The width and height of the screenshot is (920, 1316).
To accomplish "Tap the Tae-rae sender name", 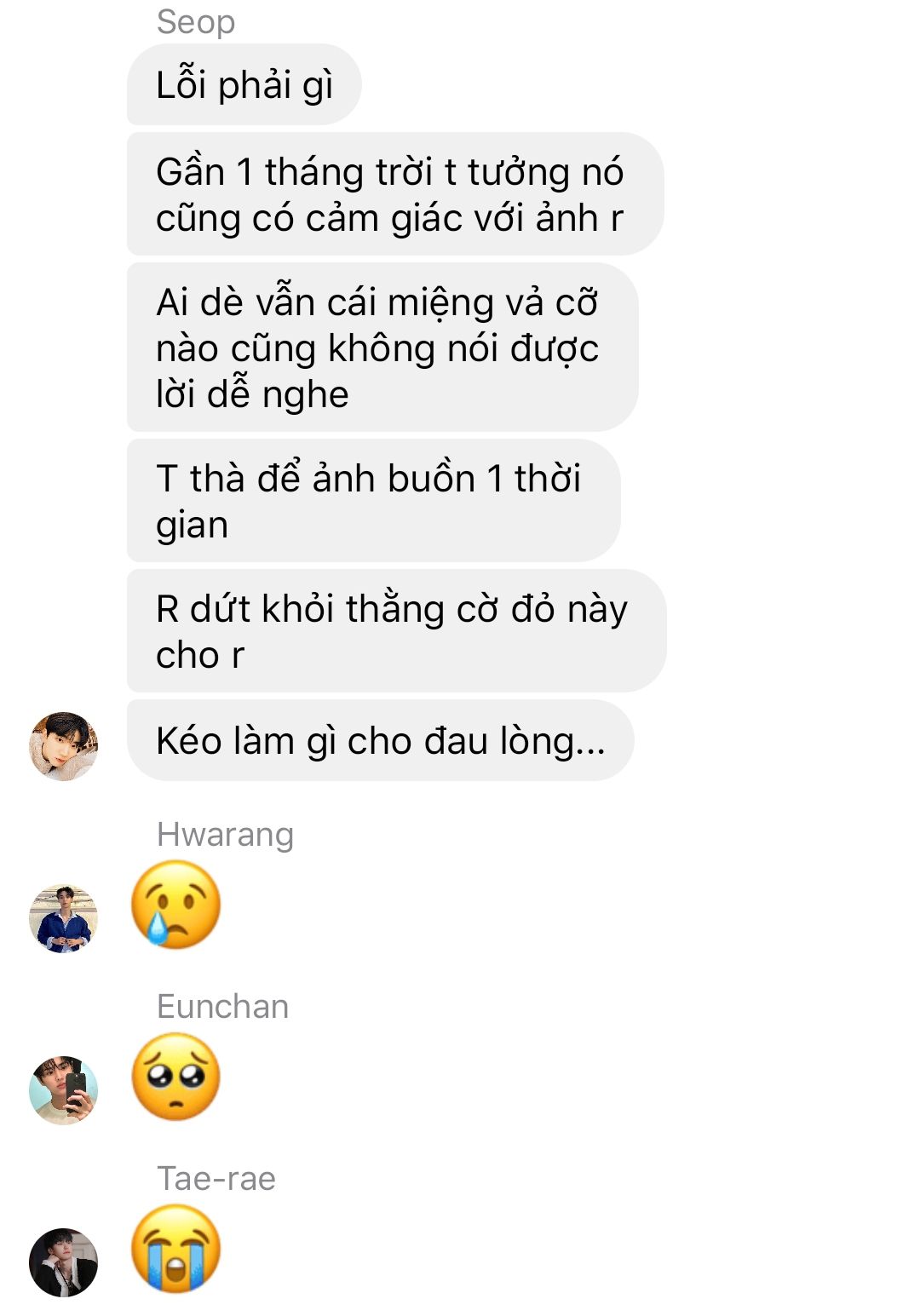I will pyautogui.click(x=216, y=1179).
